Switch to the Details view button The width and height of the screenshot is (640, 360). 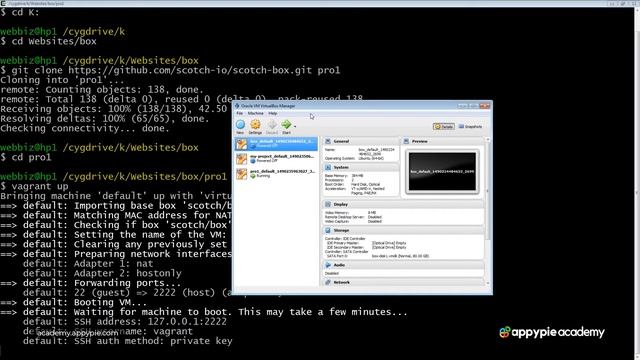[x=444, y=127]
